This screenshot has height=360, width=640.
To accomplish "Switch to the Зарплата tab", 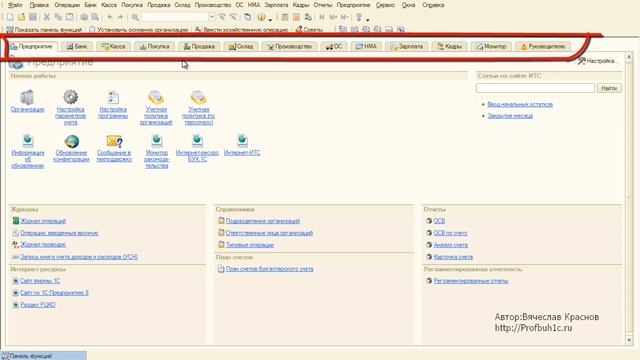I will 407,47.
